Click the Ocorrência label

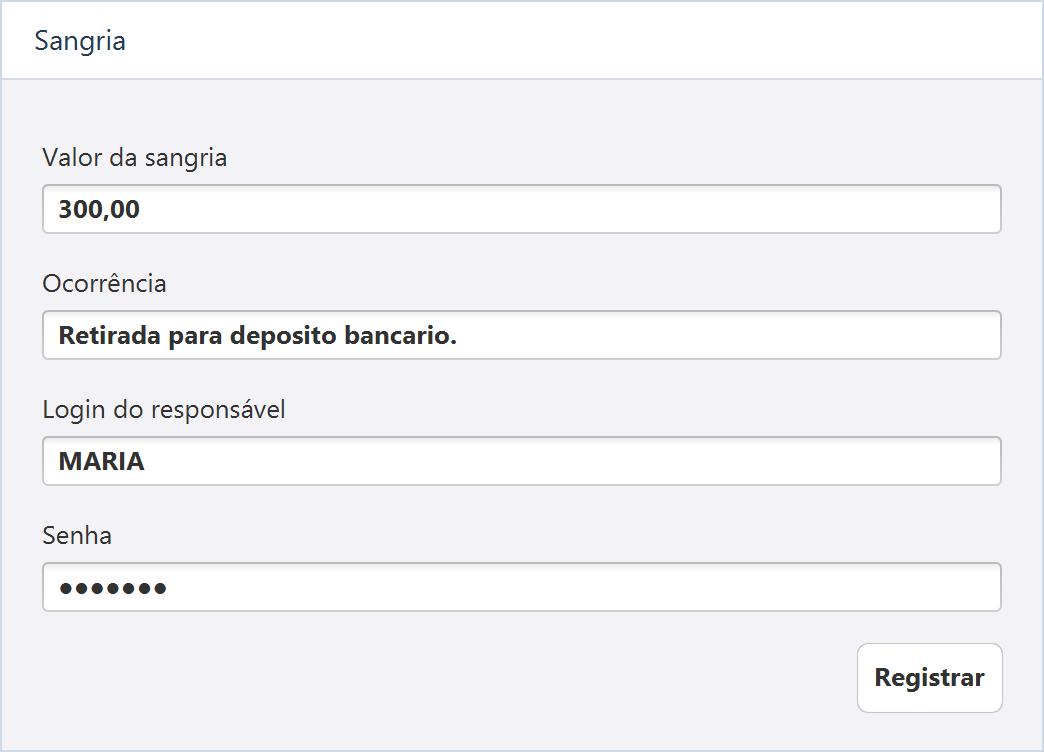pos(105,284)
